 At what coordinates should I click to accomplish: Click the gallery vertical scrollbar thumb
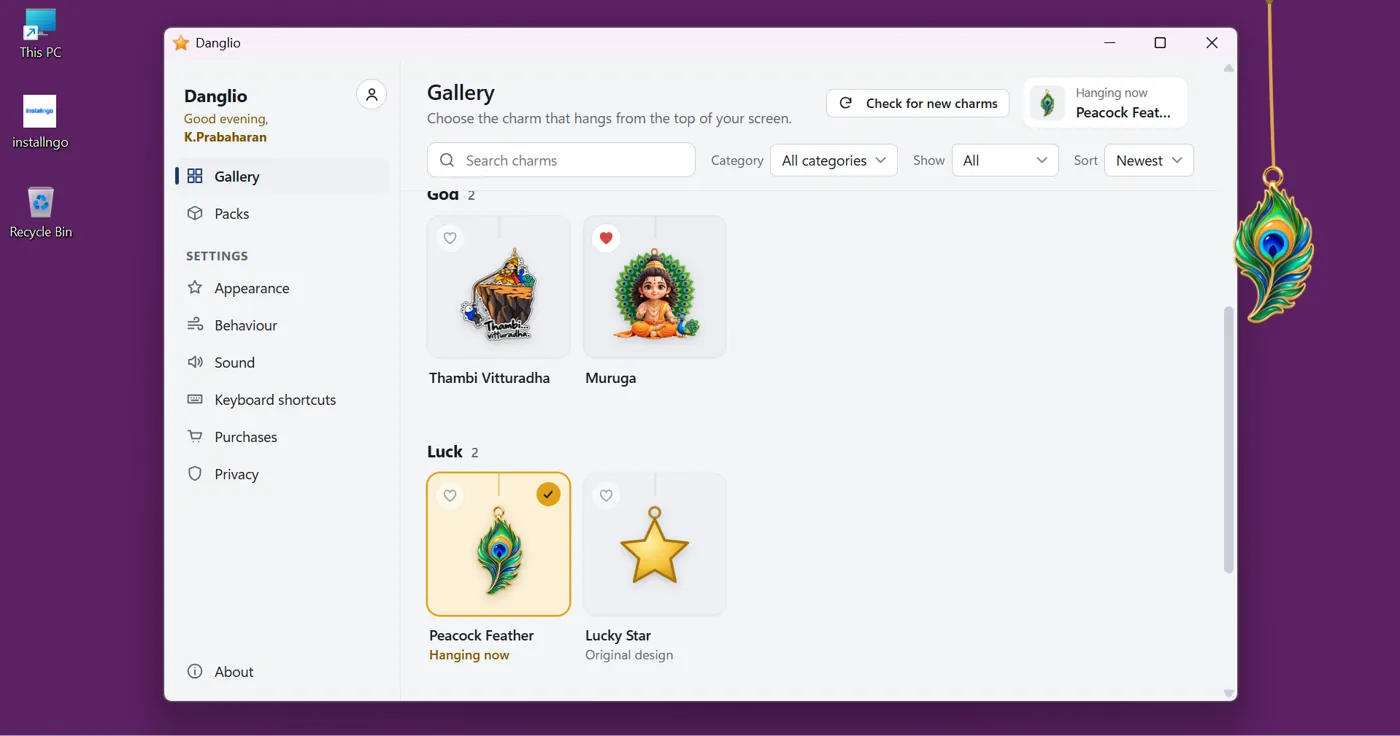click(1228, 440)
